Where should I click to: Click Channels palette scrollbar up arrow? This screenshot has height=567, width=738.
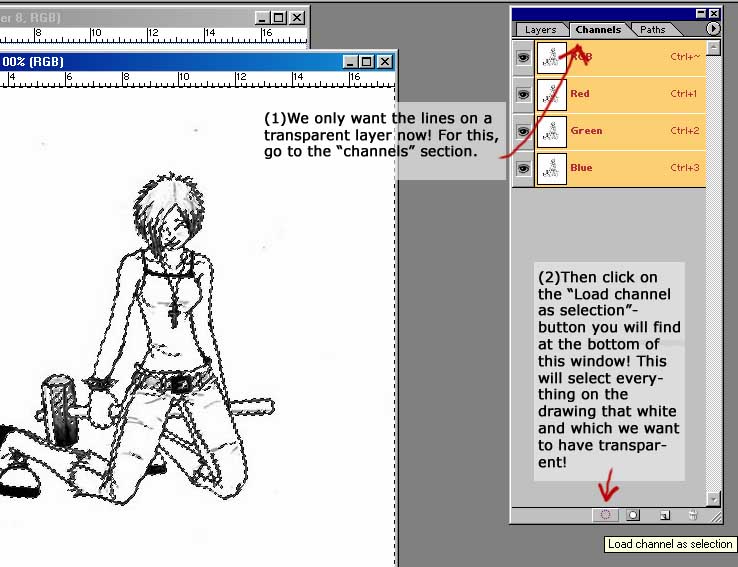click(714, 48)
